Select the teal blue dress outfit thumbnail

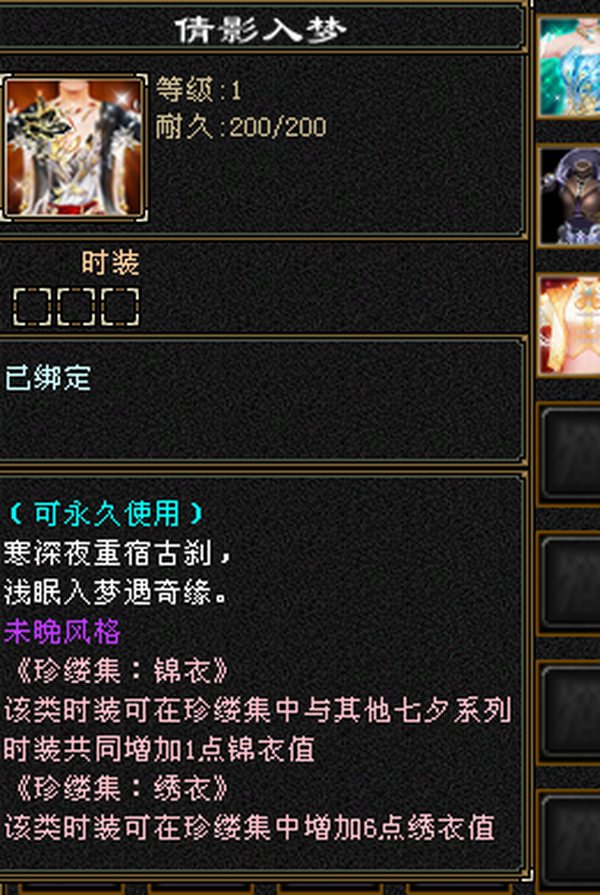[570, 66]
